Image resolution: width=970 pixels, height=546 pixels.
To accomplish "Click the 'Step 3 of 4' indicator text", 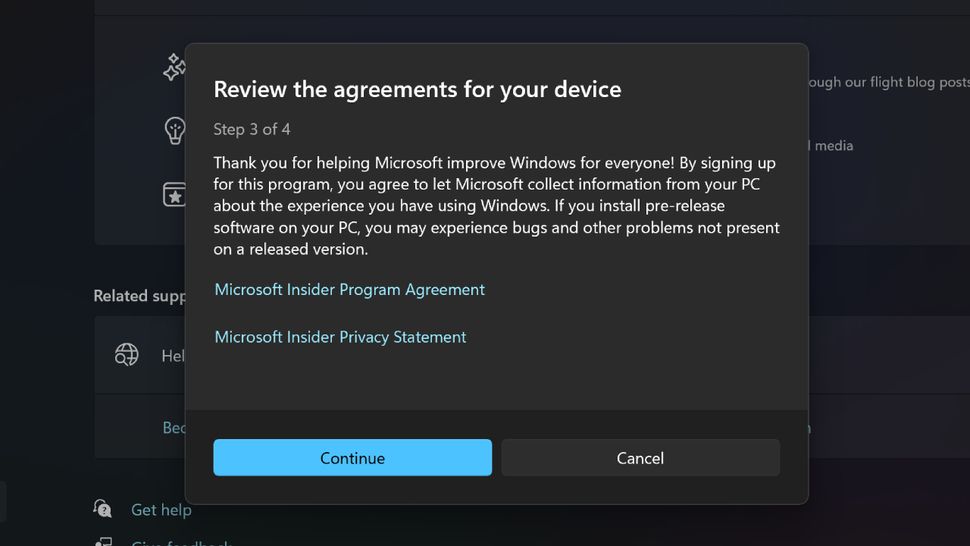I will pyautogui.click(x=252, y=129).
